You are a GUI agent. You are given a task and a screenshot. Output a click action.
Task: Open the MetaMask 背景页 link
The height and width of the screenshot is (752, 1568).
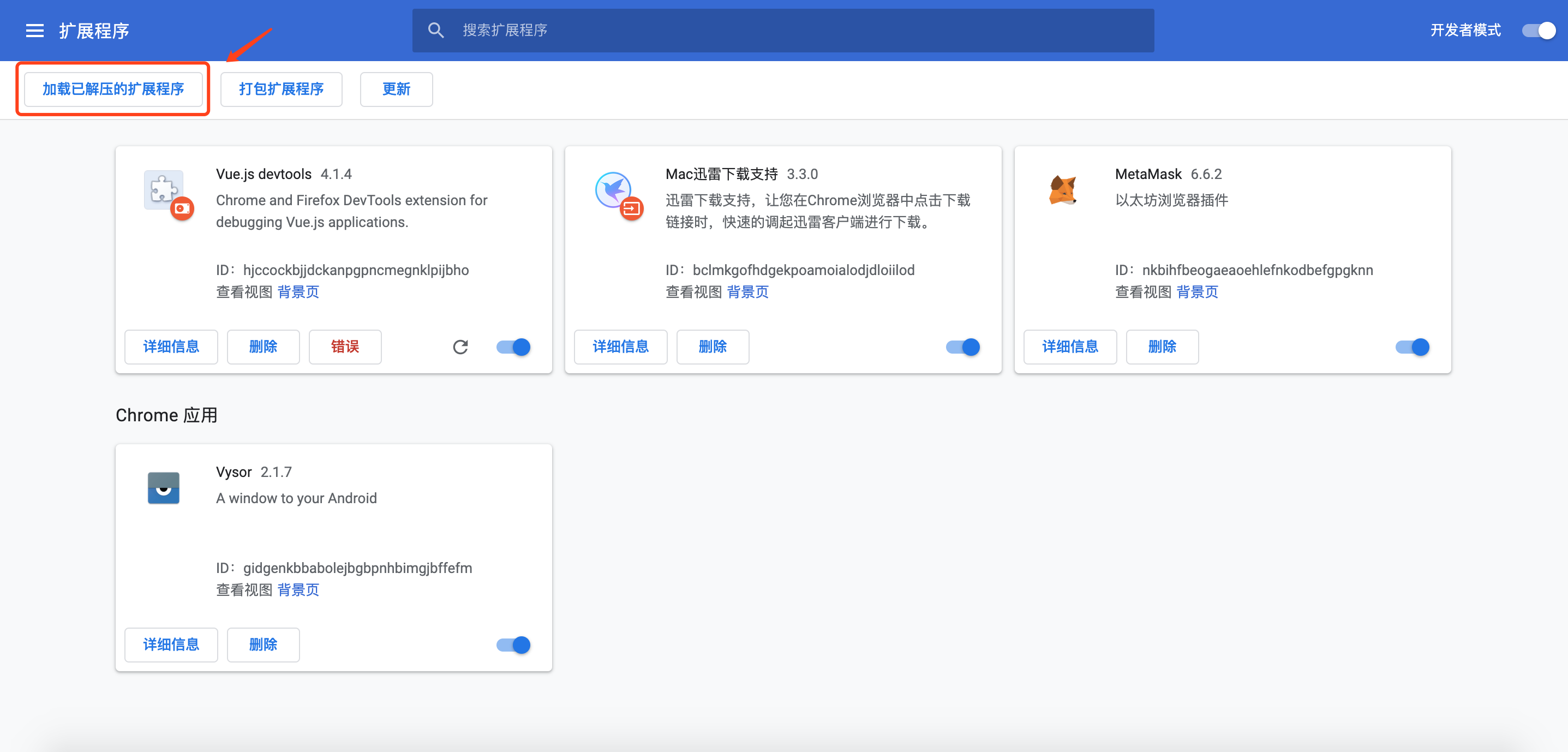[x=1196, y=291]
